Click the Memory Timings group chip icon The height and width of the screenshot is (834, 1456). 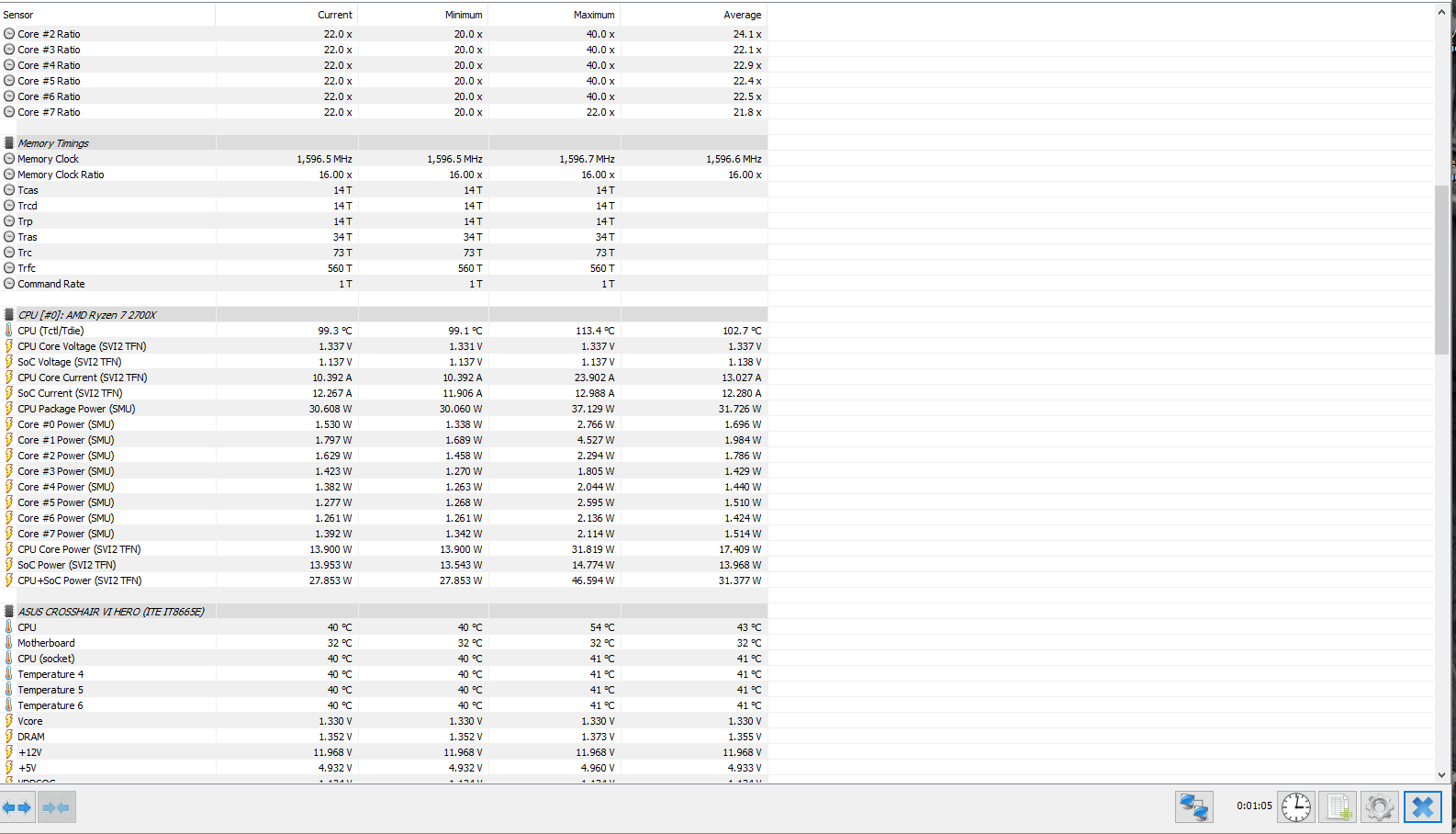9,143
